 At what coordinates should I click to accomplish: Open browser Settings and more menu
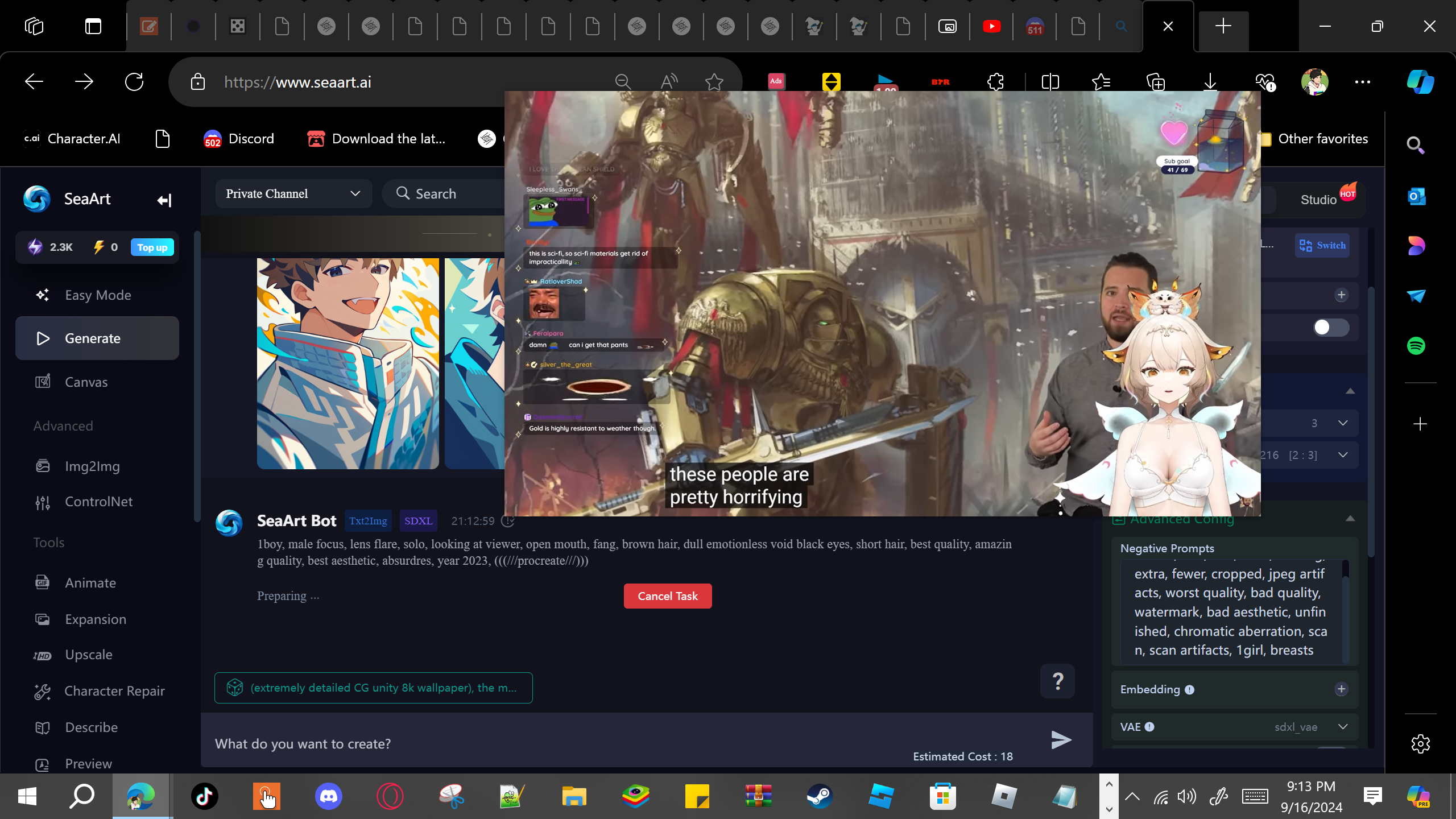click(x=1363, y=82)
